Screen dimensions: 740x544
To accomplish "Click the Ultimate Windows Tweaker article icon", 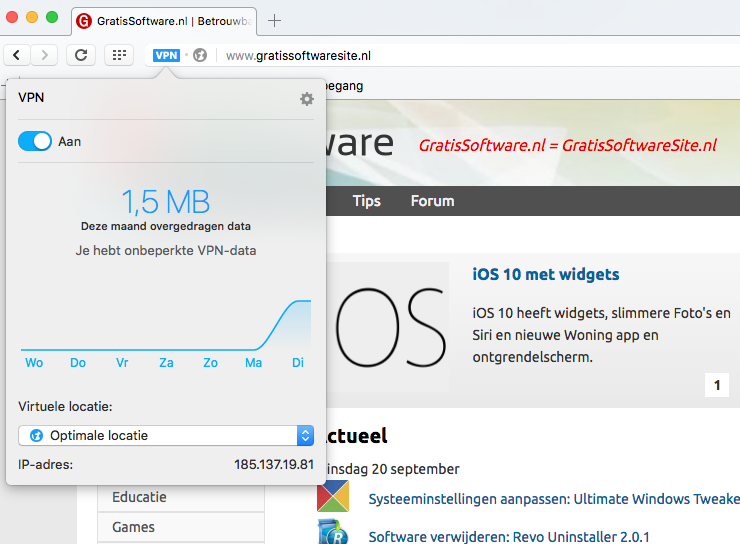I will coord(333,498).
